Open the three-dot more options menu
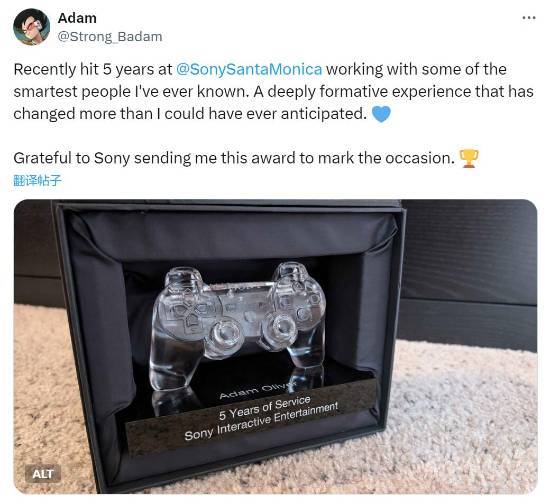550x503 pixels. pos(529,18)
